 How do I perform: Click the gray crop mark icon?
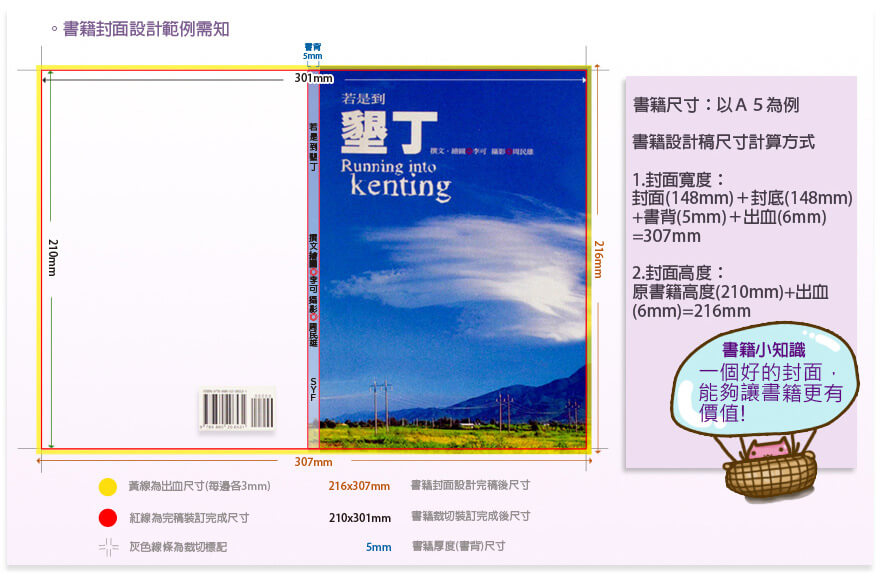[x=108, y=547]
